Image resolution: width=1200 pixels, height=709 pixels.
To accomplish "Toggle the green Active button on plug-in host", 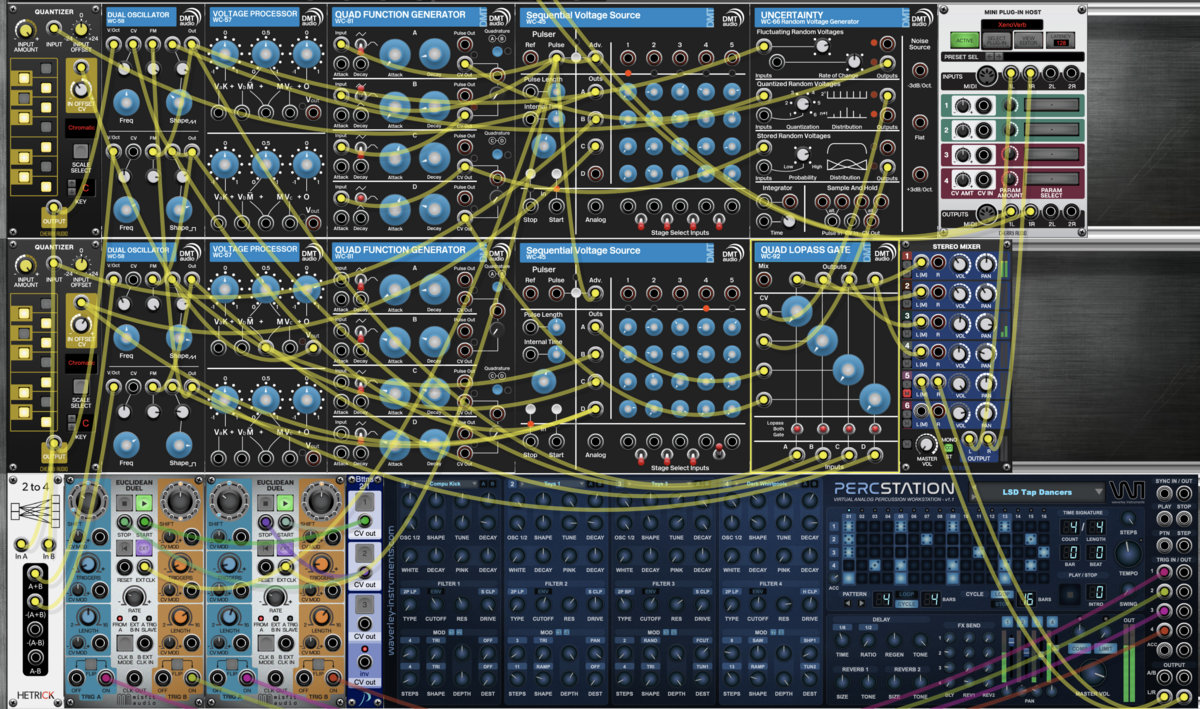I will click(964, 39).
